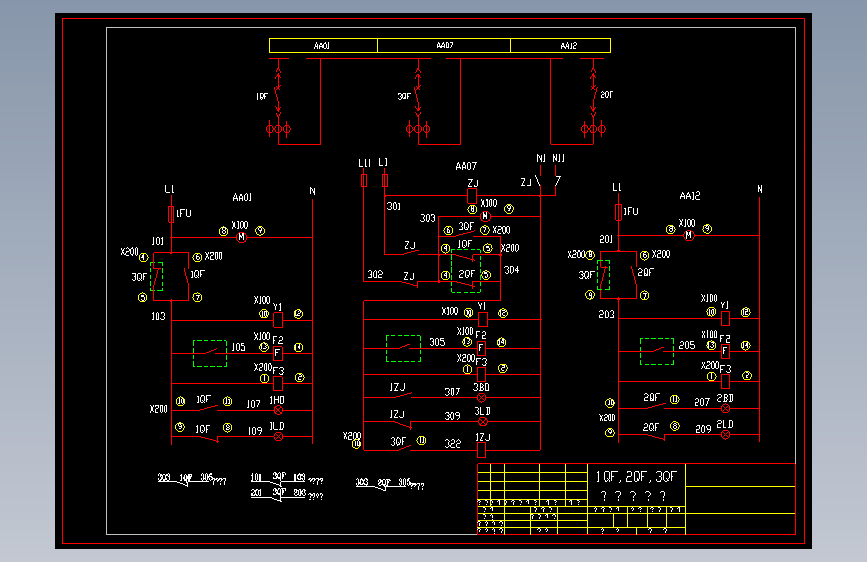This screenshot has width=867, height=562.
Task: Click the 1QF breaker label under AA01 busbar
Action: click(262, 96)
